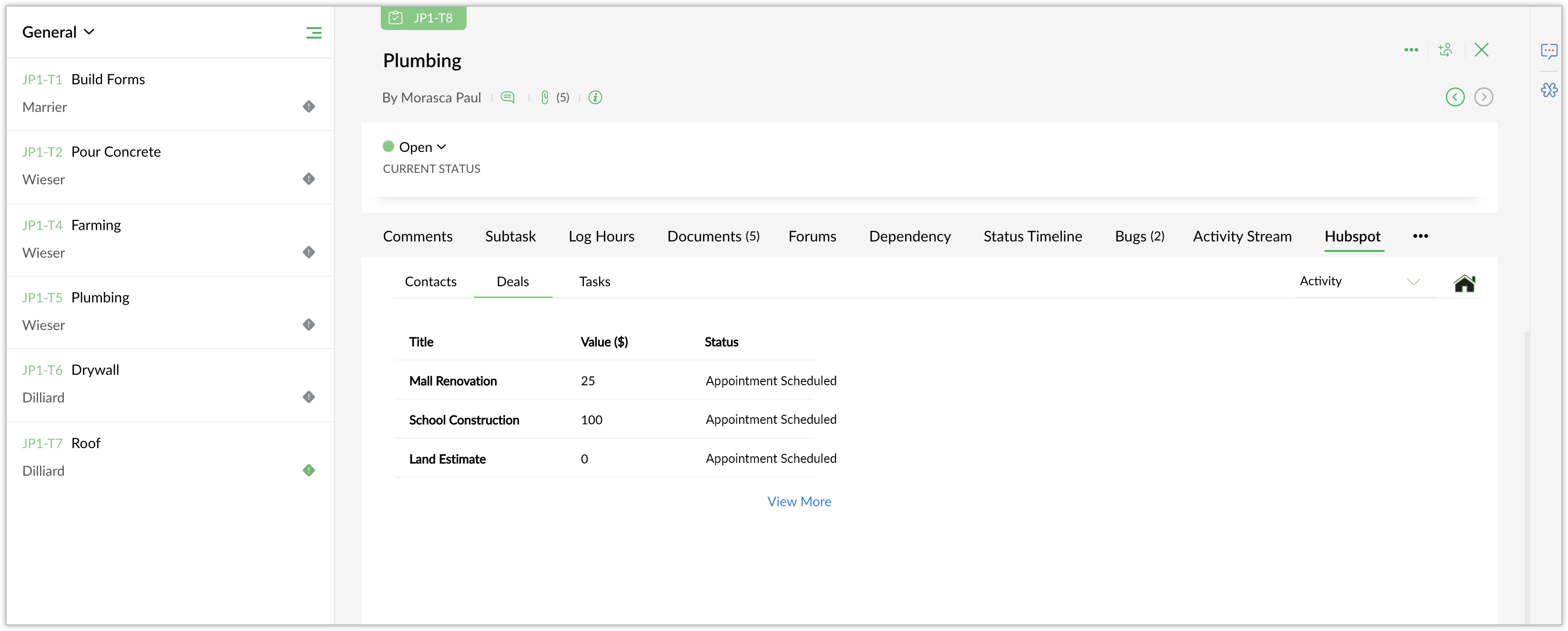Go to the next task arrow
Screen dimensions: 1568x631
pos(1483,97)
